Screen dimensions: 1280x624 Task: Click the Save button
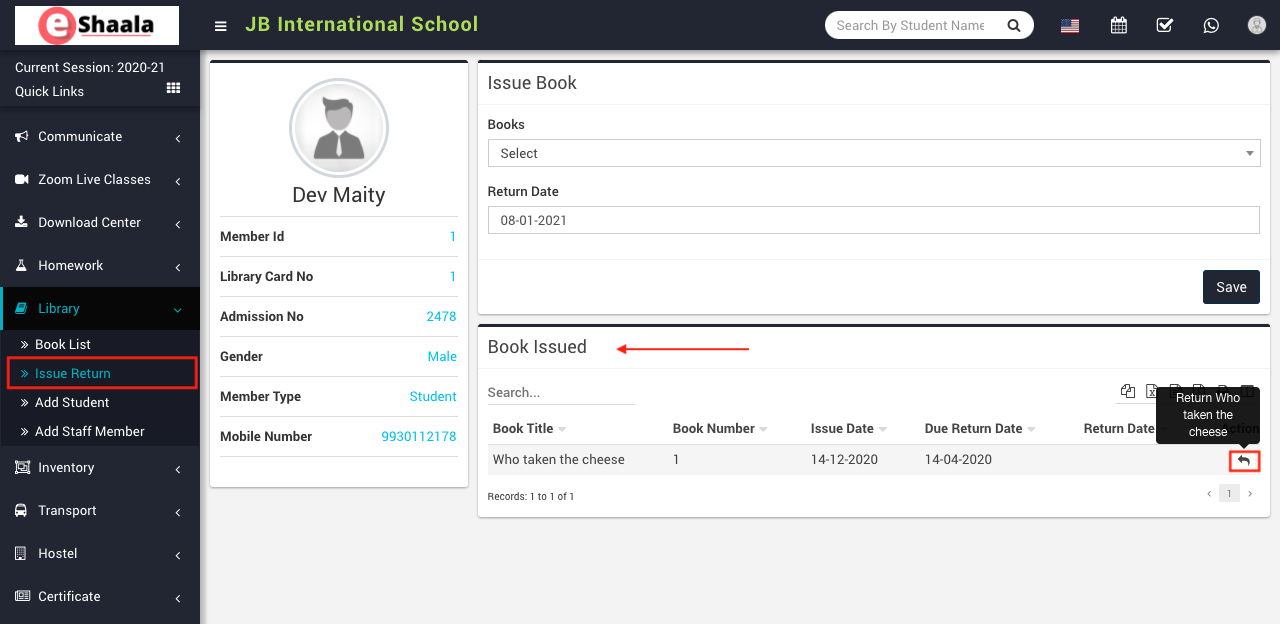point(1231,287)
